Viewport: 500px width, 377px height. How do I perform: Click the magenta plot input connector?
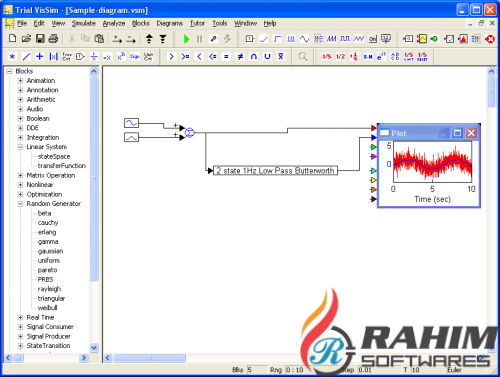[x=374, y=156]
